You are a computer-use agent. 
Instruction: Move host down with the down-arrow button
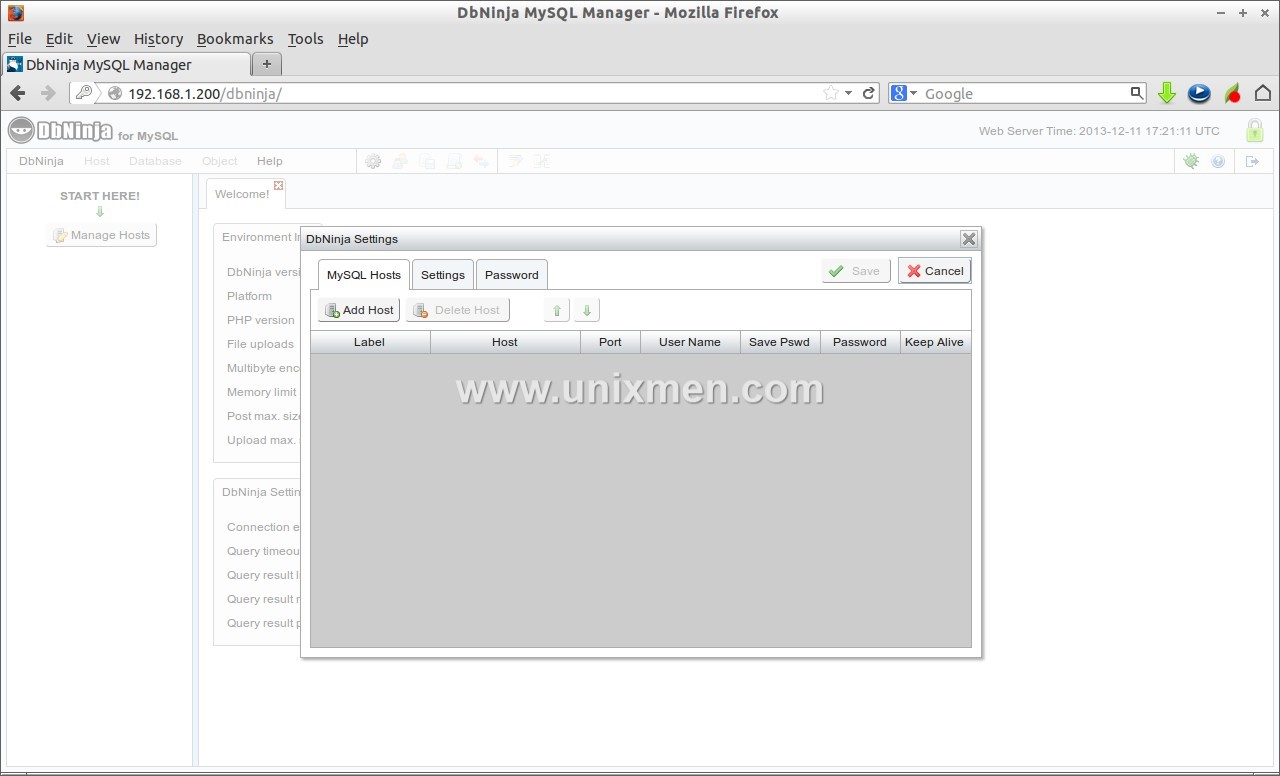coord(587,310)
